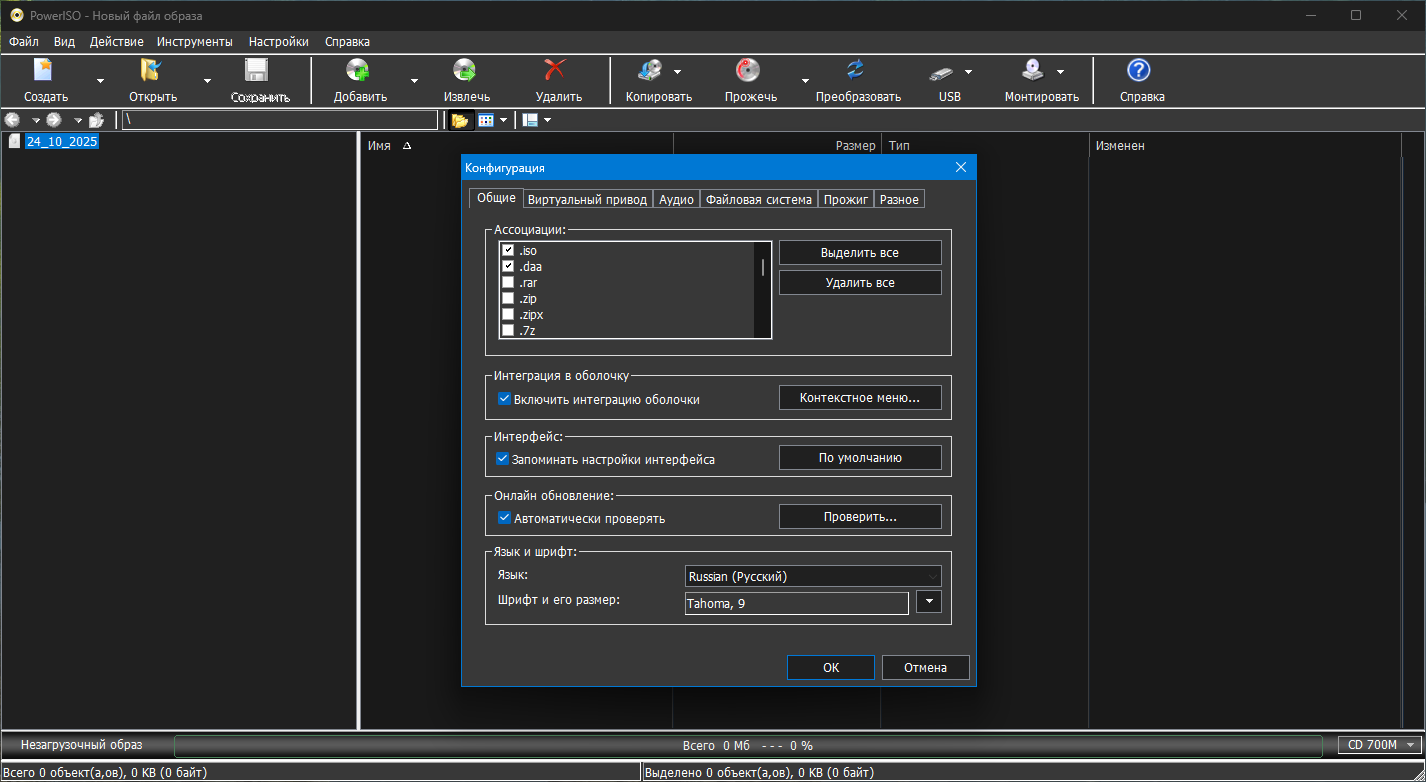Click the USB drive icon

click(941, 72)
